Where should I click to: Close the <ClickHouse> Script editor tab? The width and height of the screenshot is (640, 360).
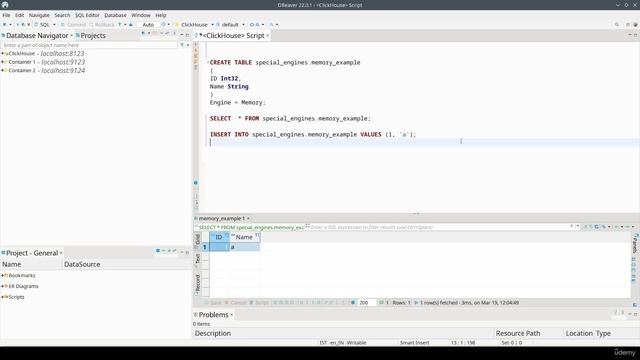[268, 36]
